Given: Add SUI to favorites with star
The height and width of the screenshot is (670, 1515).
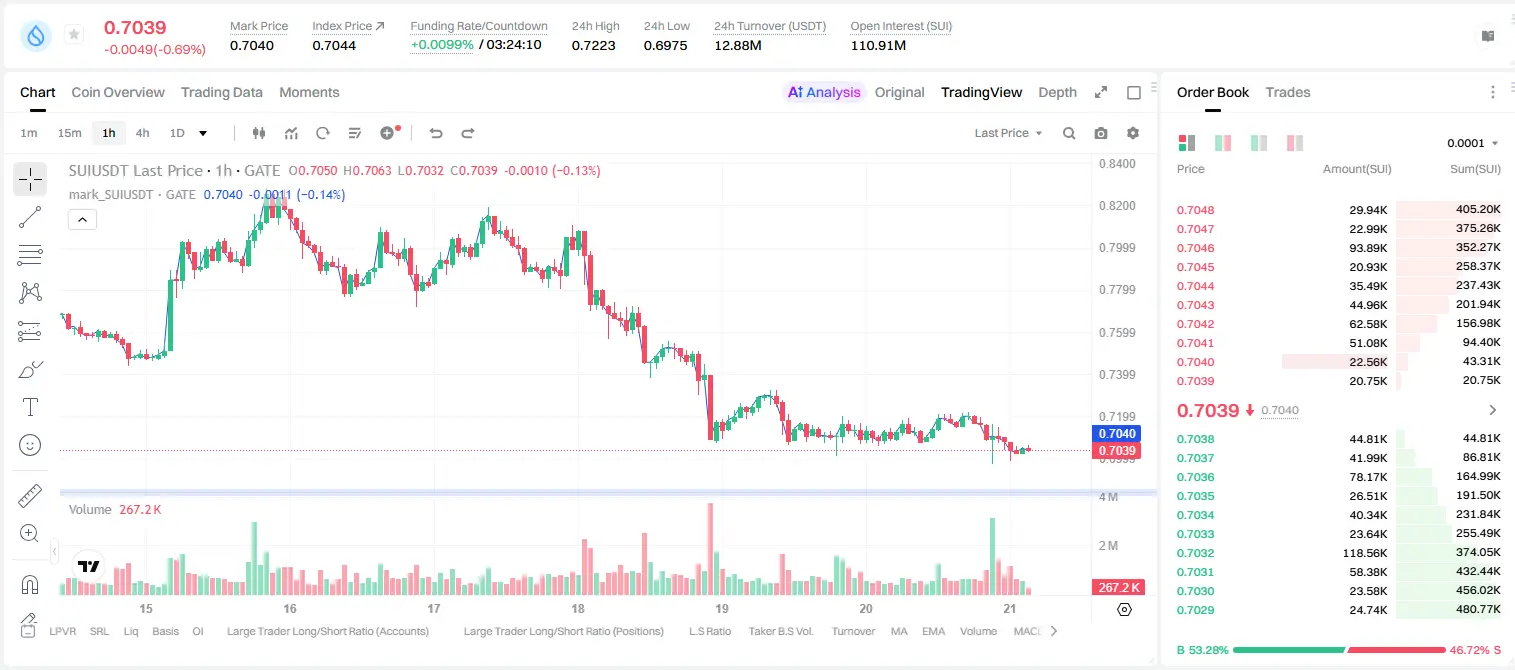Looking at the screenshot, I should (74, 35).
